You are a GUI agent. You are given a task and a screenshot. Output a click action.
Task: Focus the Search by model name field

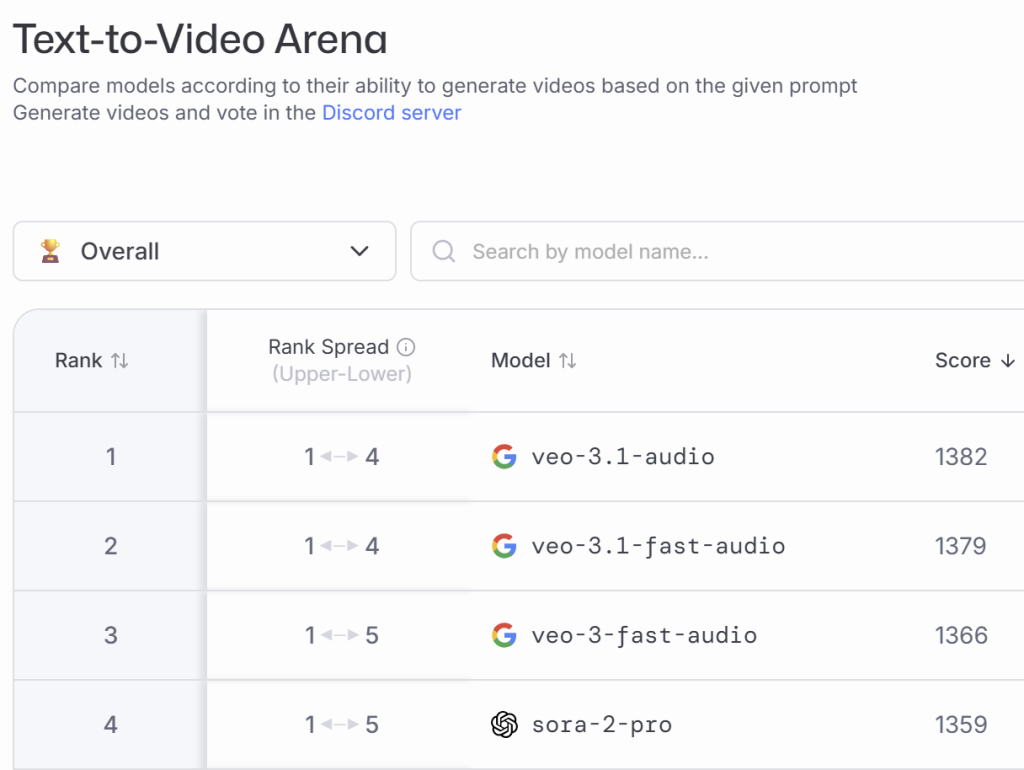click(x=700, y=251)
